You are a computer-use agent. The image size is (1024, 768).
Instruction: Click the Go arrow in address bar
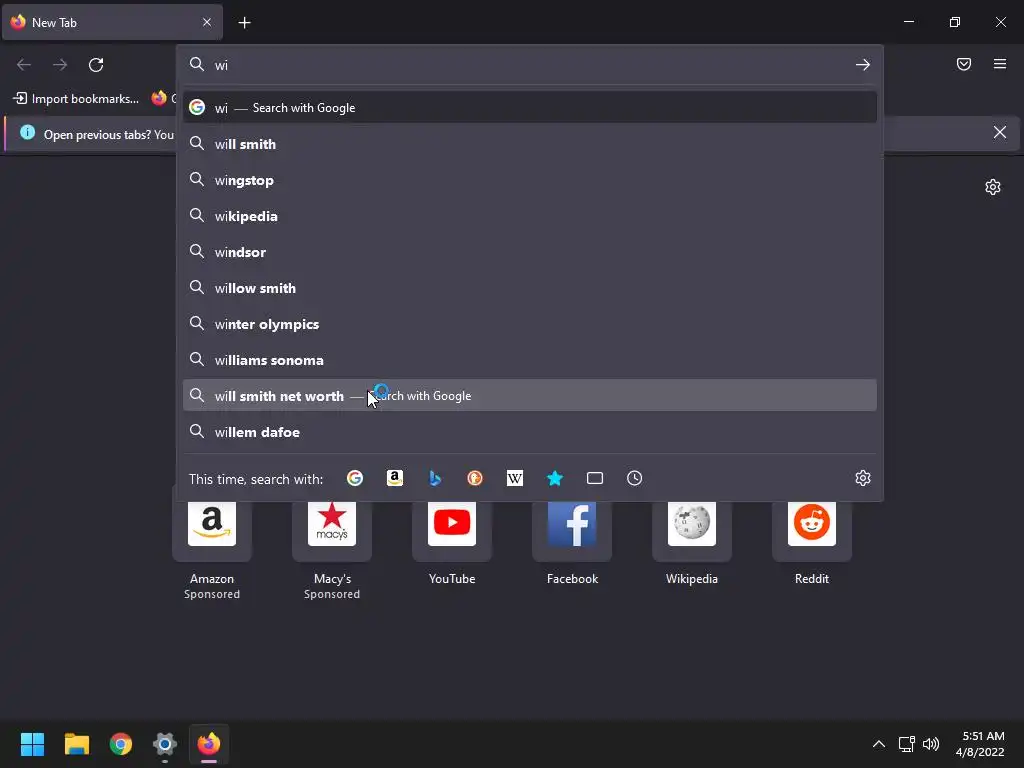coord(863,65)
